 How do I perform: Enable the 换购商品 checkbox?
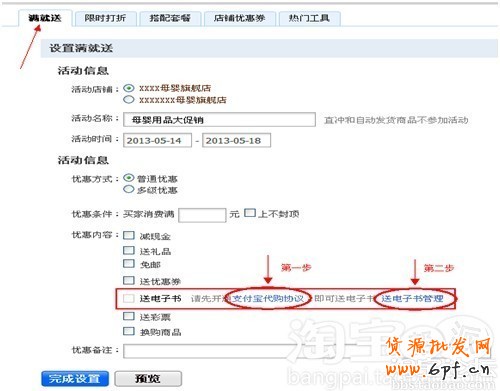click(x=129, y=331)
